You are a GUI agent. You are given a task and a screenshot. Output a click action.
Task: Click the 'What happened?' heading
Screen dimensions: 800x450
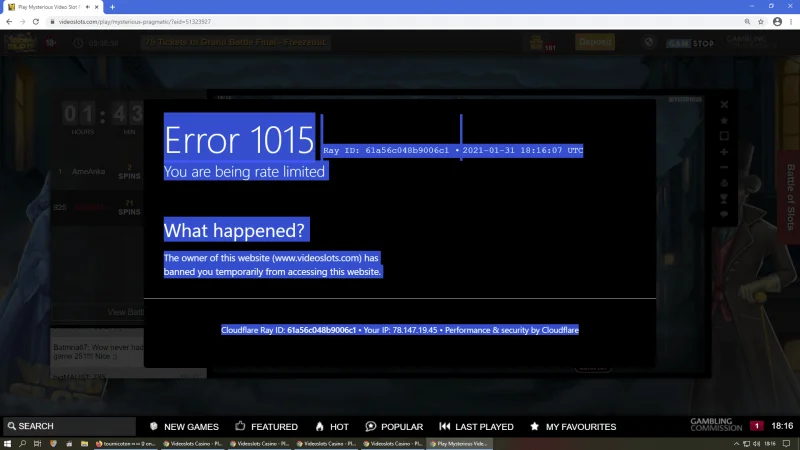pyautogui.click(x=234, y=231)
